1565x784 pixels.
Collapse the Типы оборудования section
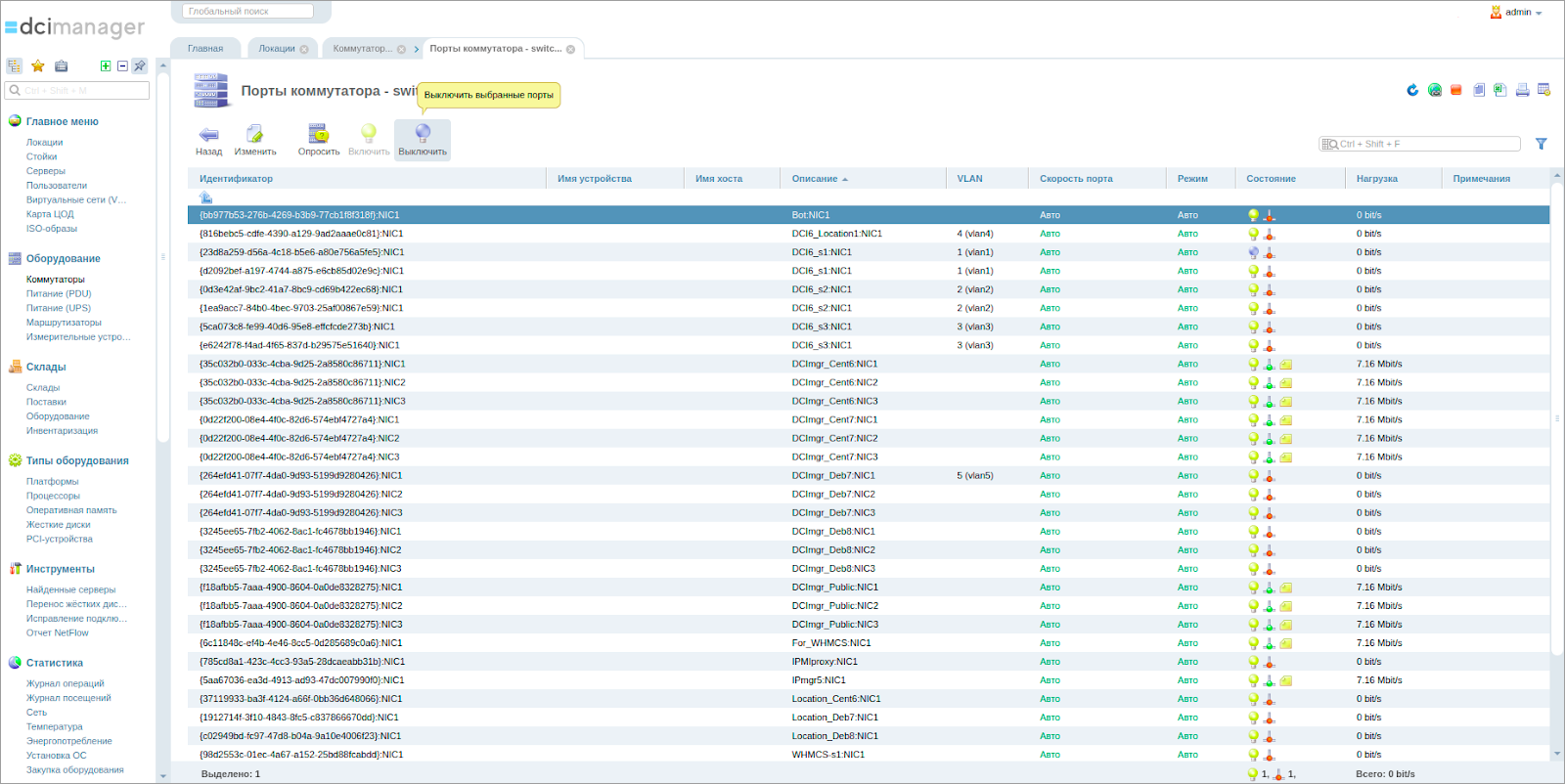[77, 461]
